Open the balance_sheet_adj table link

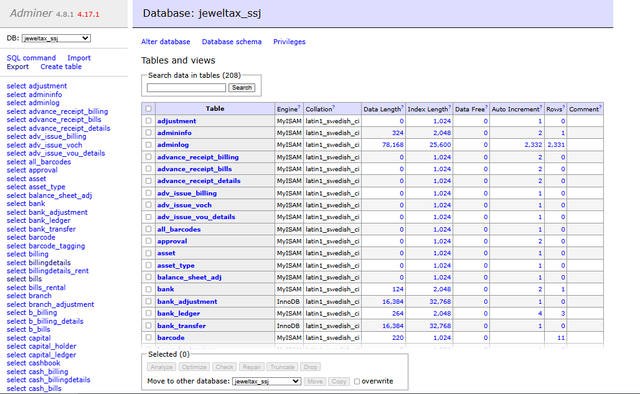(x=189, y=277)
